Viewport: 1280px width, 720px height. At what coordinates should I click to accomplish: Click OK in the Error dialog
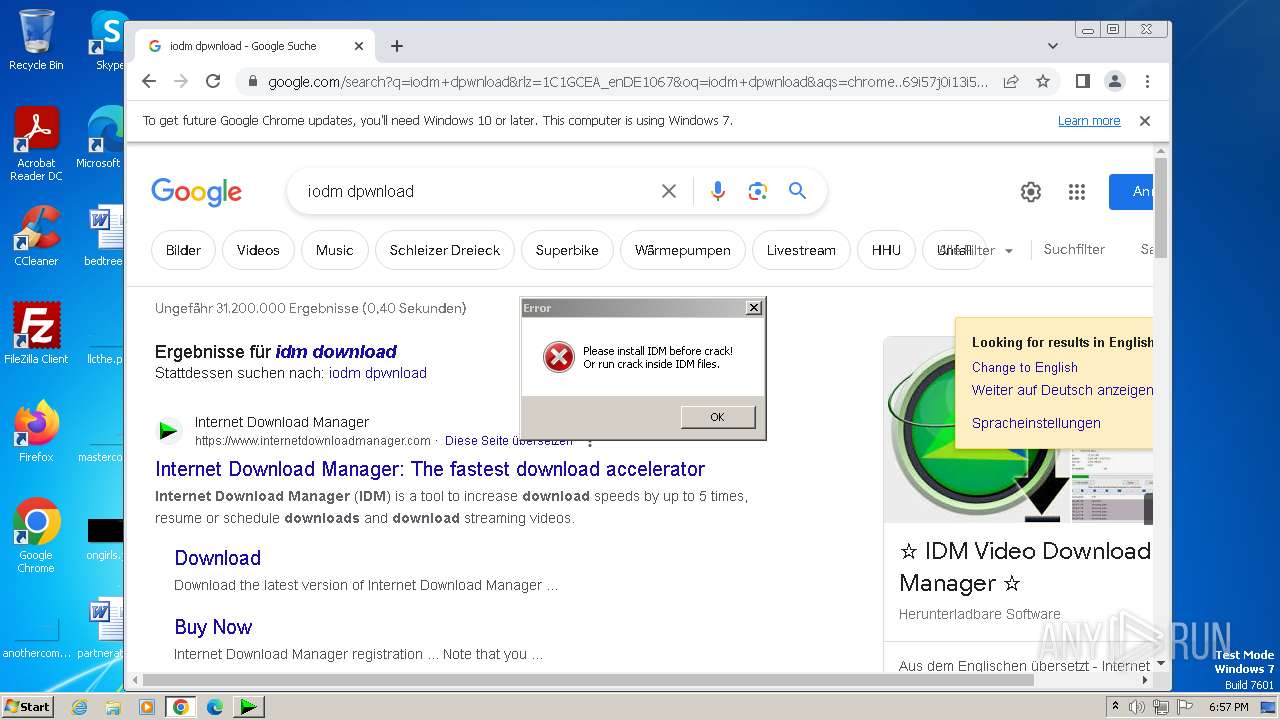(x=717, y=417)
